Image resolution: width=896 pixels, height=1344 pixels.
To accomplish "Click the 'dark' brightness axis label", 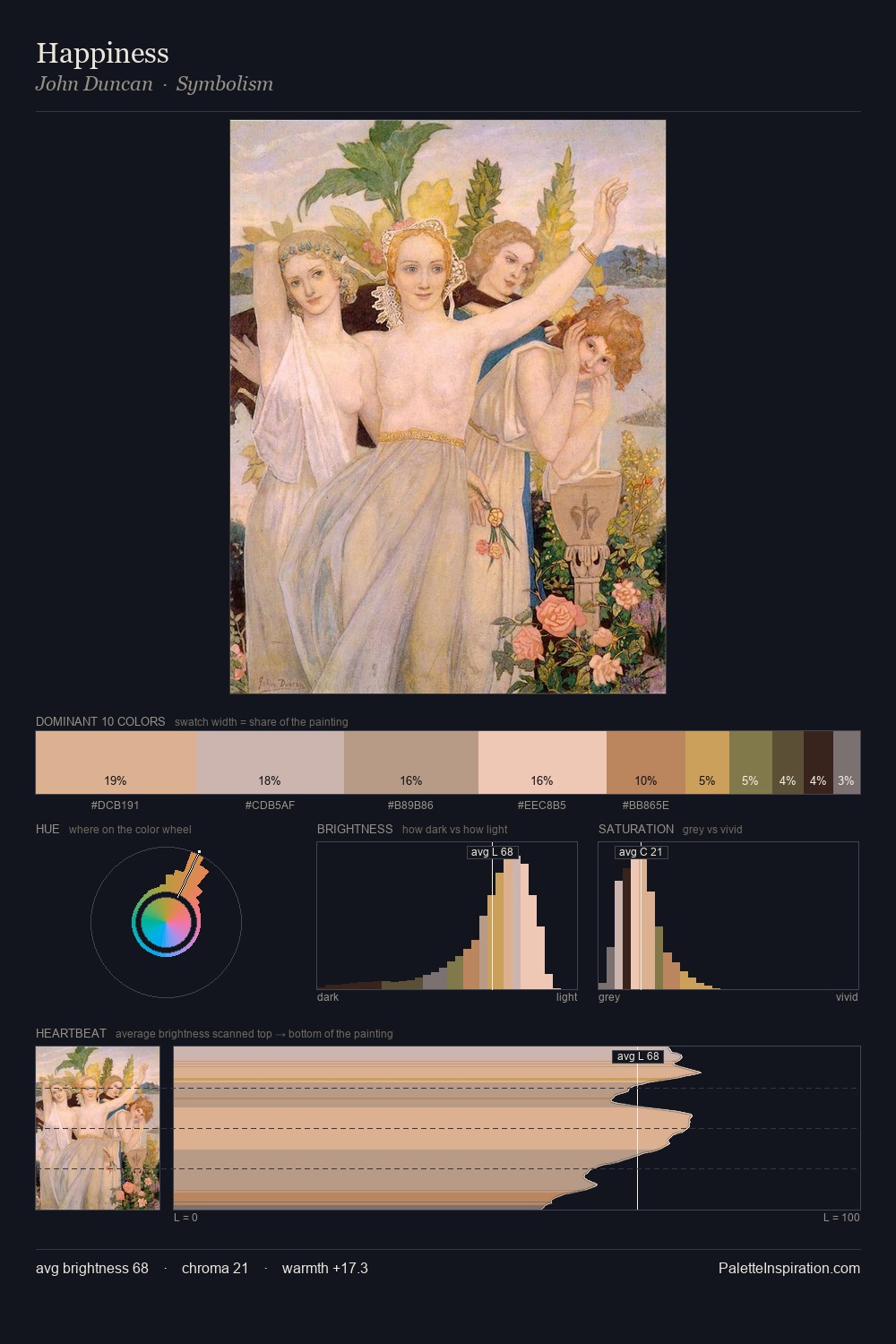I will tap(328, 997).
